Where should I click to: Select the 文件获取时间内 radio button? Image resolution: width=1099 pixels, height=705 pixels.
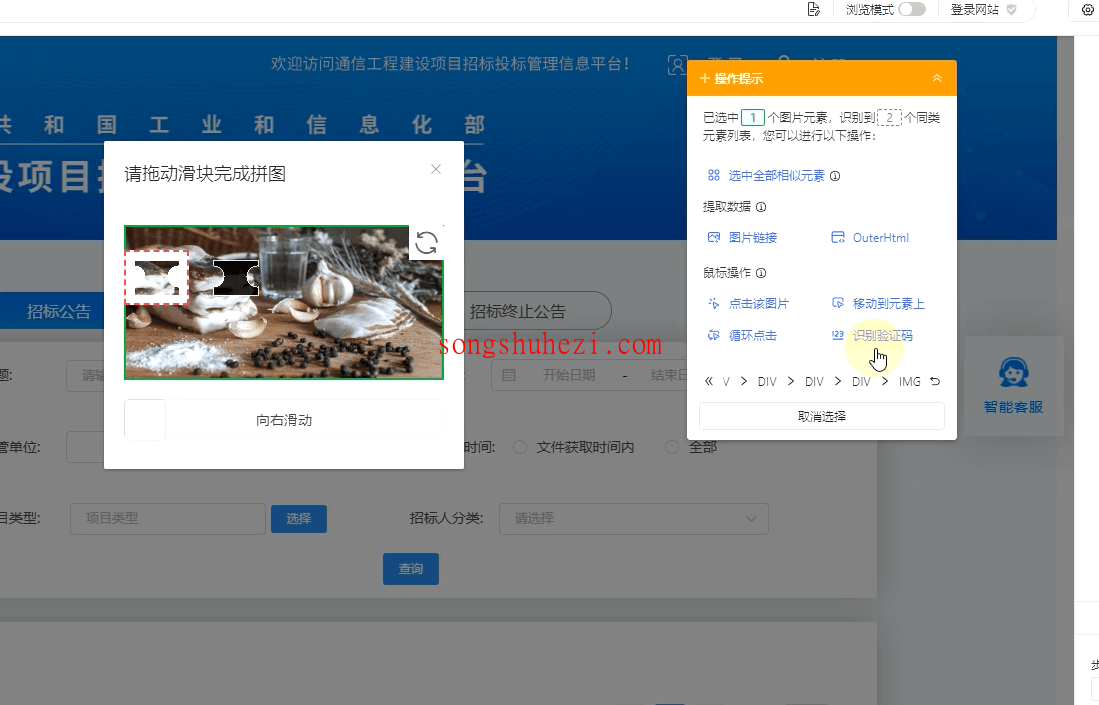[520, 447]
